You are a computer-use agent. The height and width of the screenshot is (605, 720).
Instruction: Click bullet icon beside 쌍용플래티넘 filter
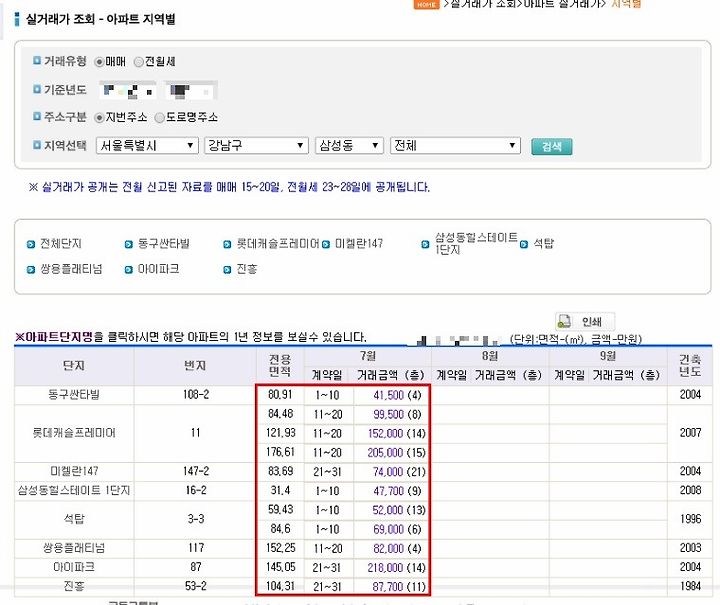click(x=31, y=270)
